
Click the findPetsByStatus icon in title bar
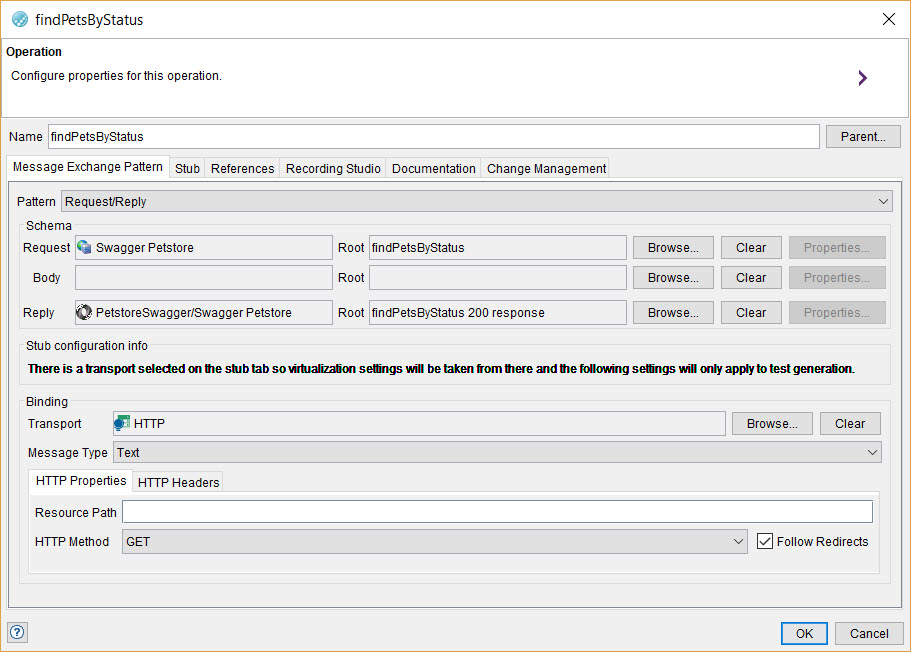19,19
